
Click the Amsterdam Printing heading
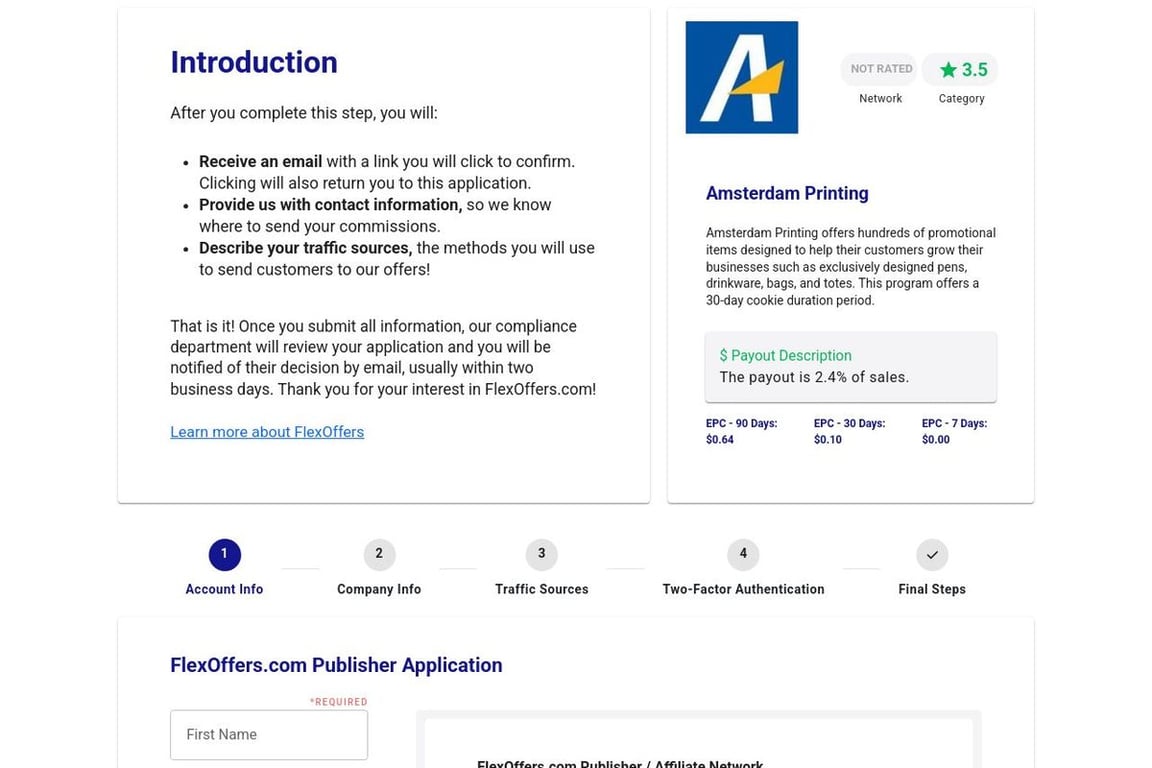(787, 193)
